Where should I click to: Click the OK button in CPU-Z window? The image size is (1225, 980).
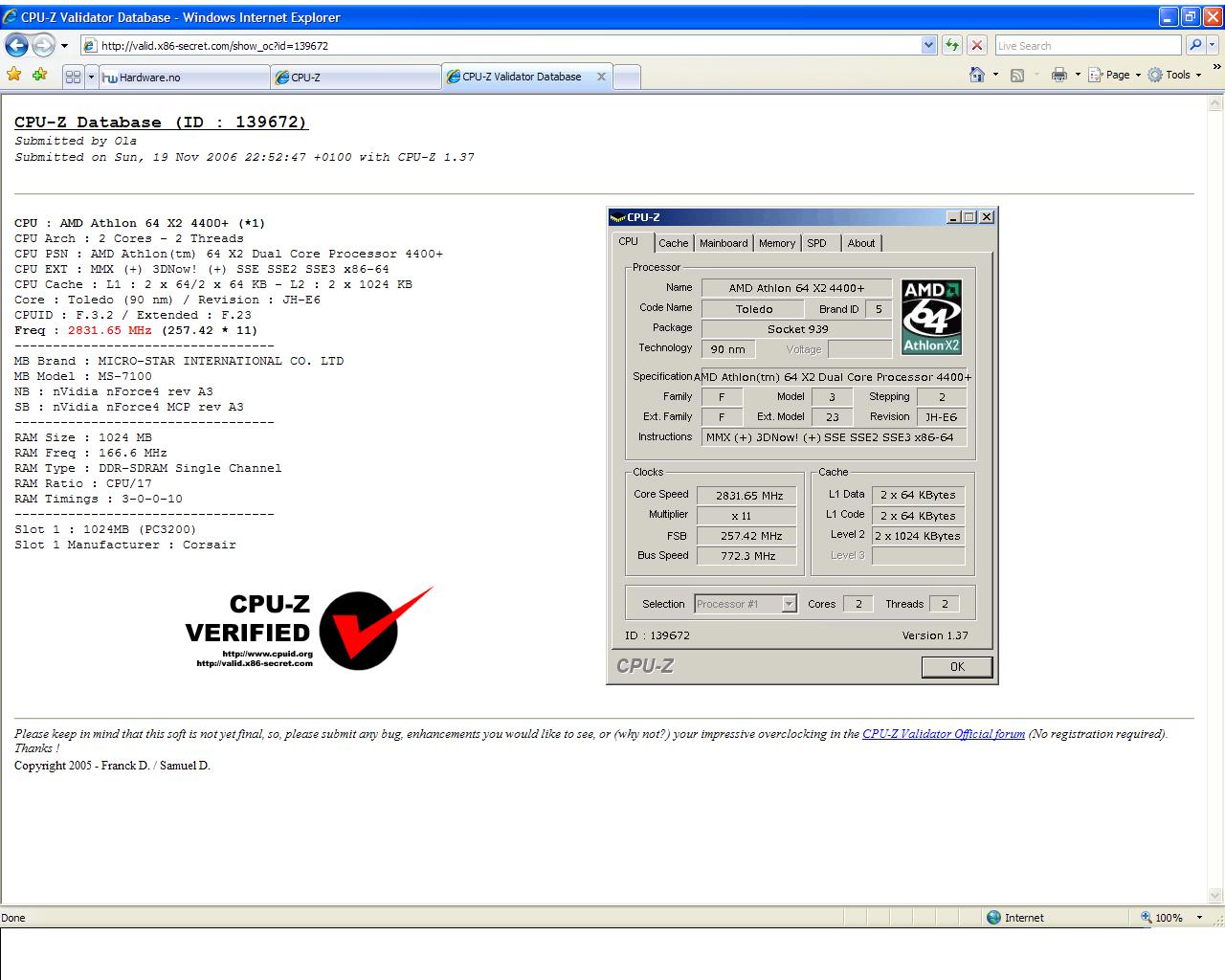pyautogui.click(x=957, y=667)
